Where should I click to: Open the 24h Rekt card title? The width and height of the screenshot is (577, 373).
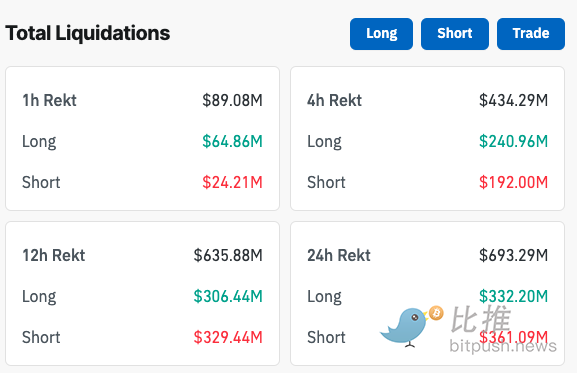coord(339,255)
